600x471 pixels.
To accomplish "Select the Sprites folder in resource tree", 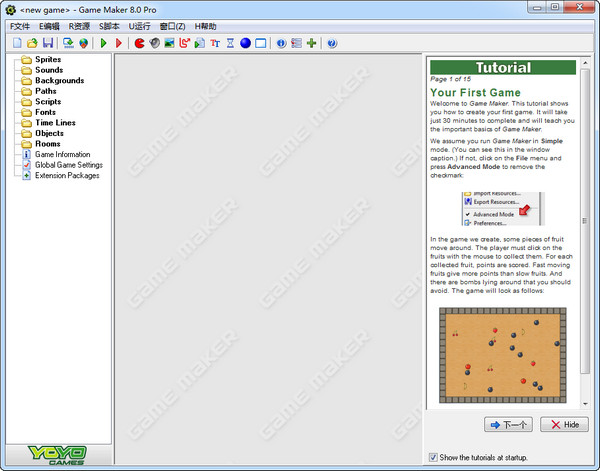I will (x=48, y=60).
